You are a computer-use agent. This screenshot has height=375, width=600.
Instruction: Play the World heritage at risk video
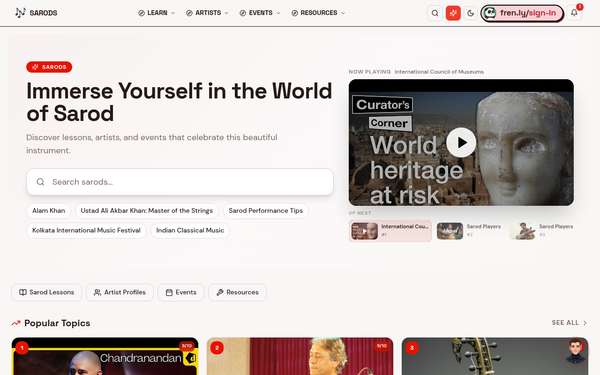(461, 142)
